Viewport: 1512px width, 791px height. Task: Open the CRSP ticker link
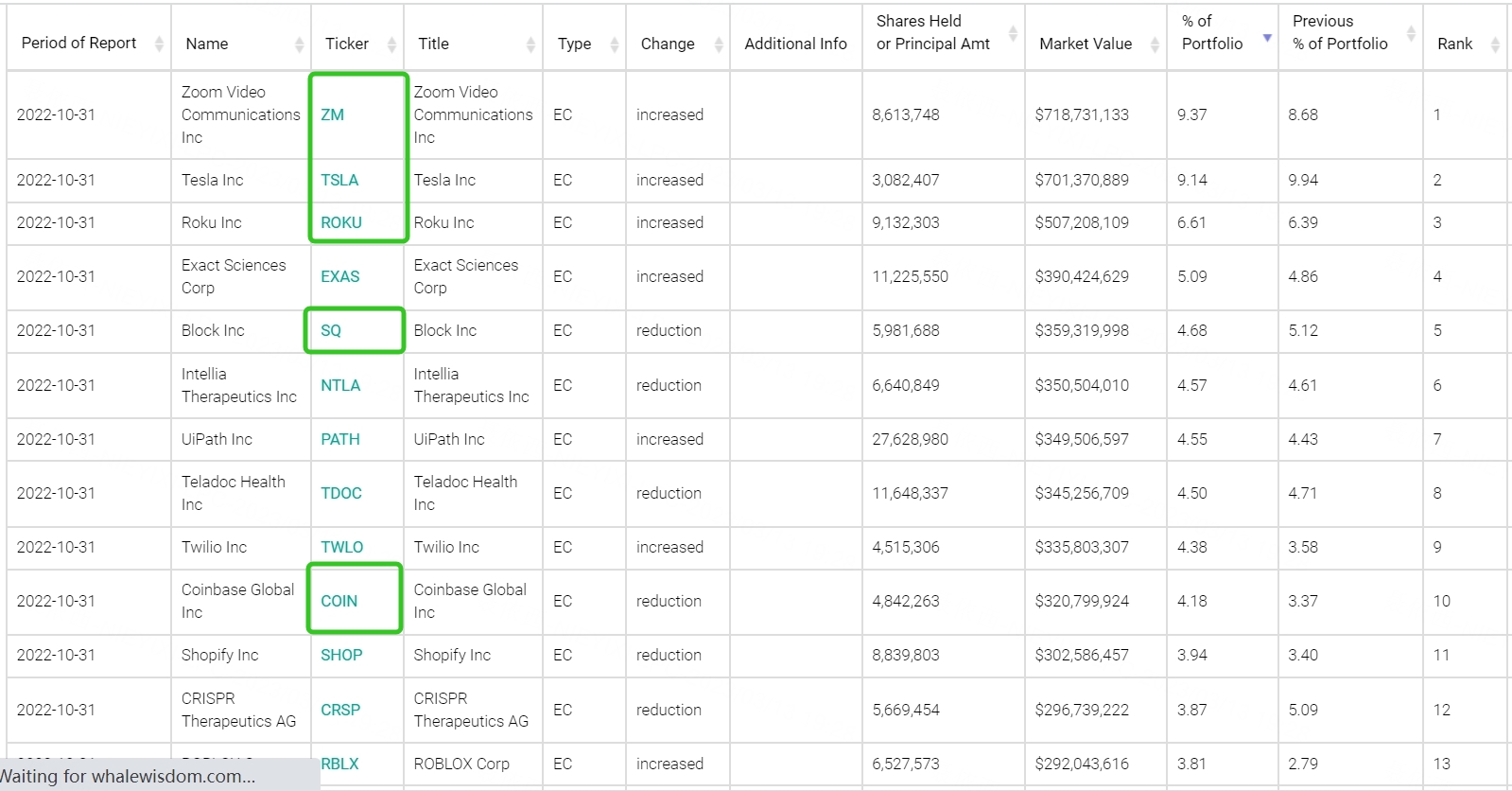click(340, 710)
